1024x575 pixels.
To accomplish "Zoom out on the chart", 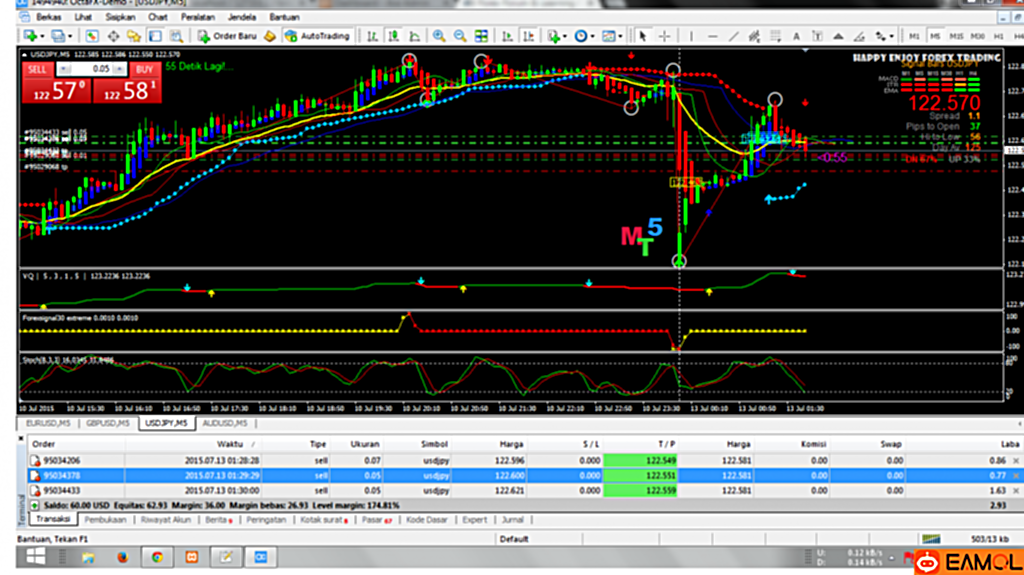I will (460, 36).
